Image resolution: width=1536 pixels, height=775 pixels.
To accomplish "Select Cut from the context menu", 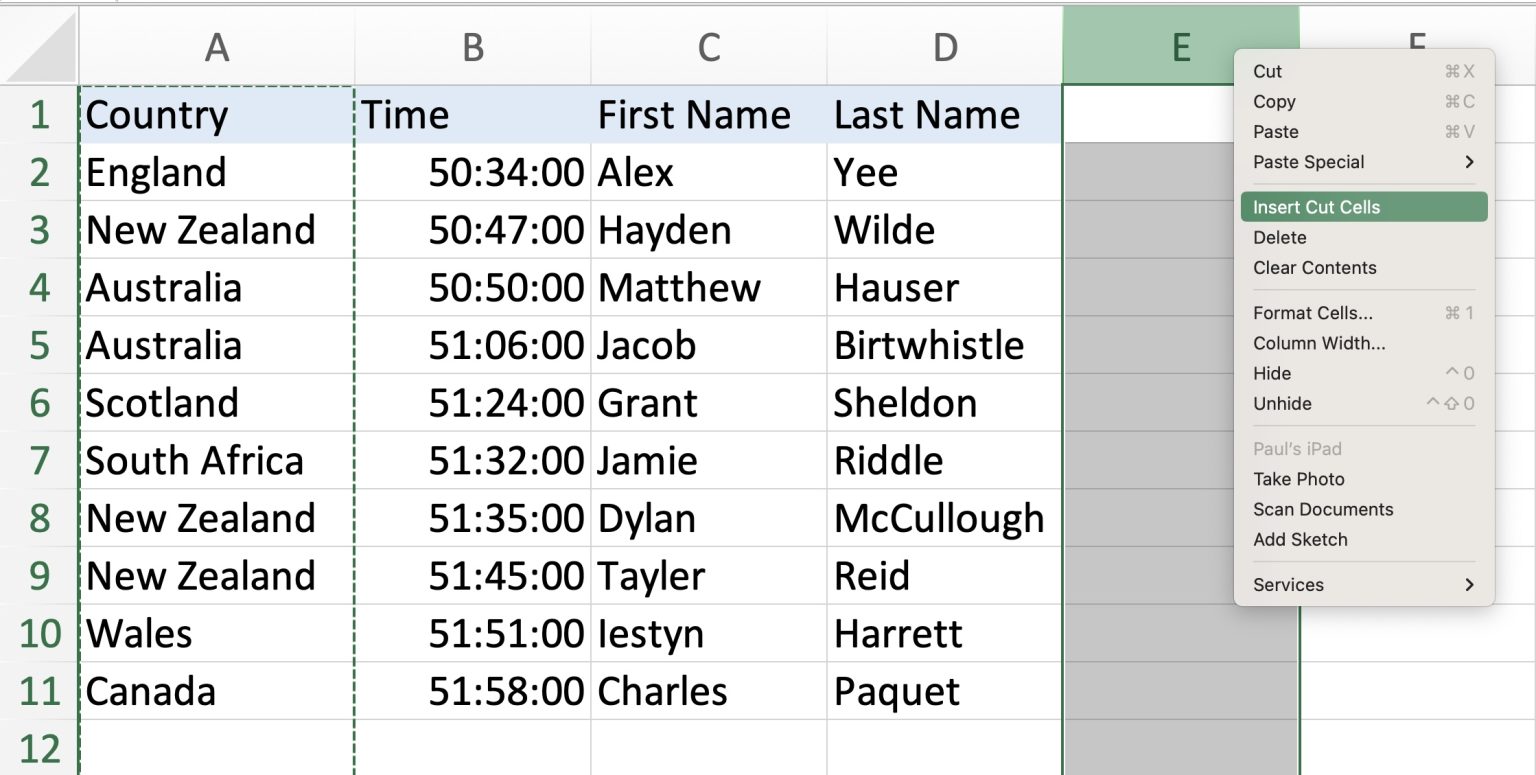I will pos(1265,71).
